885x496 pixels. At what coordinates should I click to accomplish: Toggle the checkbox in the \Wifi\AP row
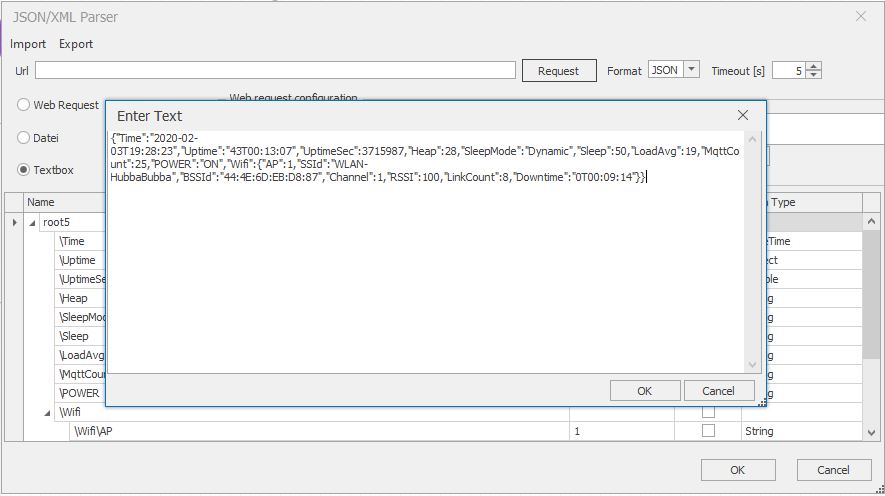click(708, 431)
